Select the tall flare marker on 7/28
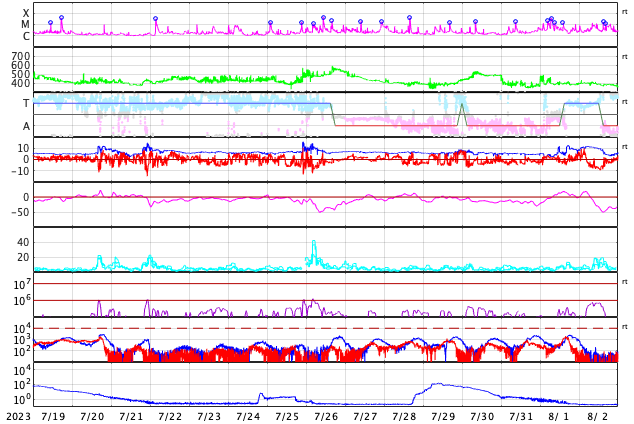 click(x=410, y=18)
